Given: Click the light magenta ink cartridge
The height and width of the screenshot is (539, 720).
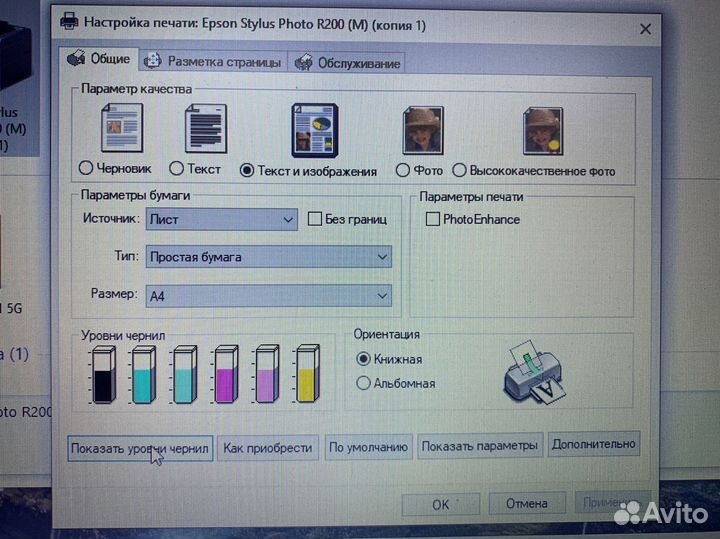Looking at the screenshot, I should (267, 374).
